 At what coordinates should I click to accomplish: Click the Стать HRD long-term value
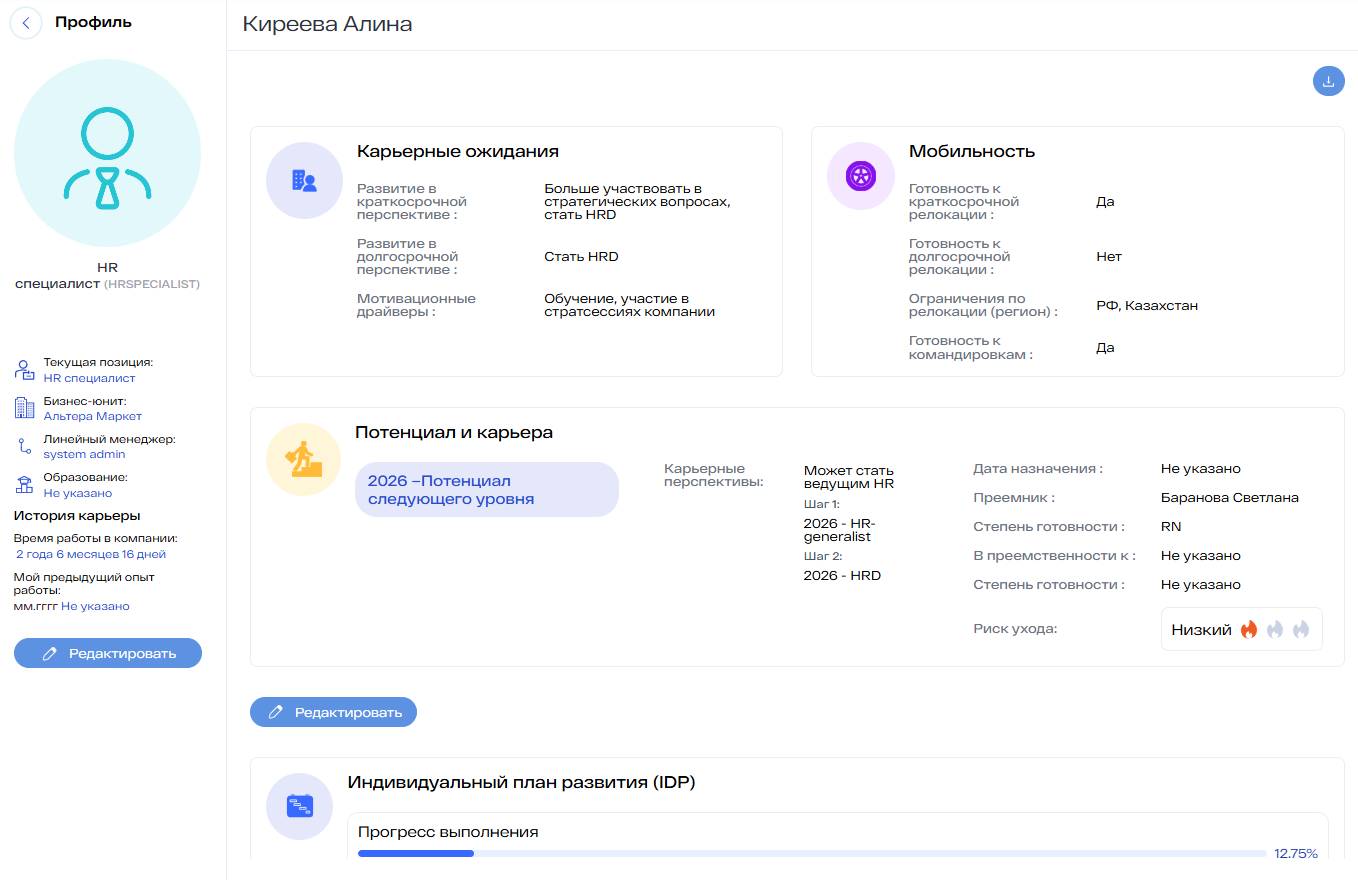(x=581, y=256)
